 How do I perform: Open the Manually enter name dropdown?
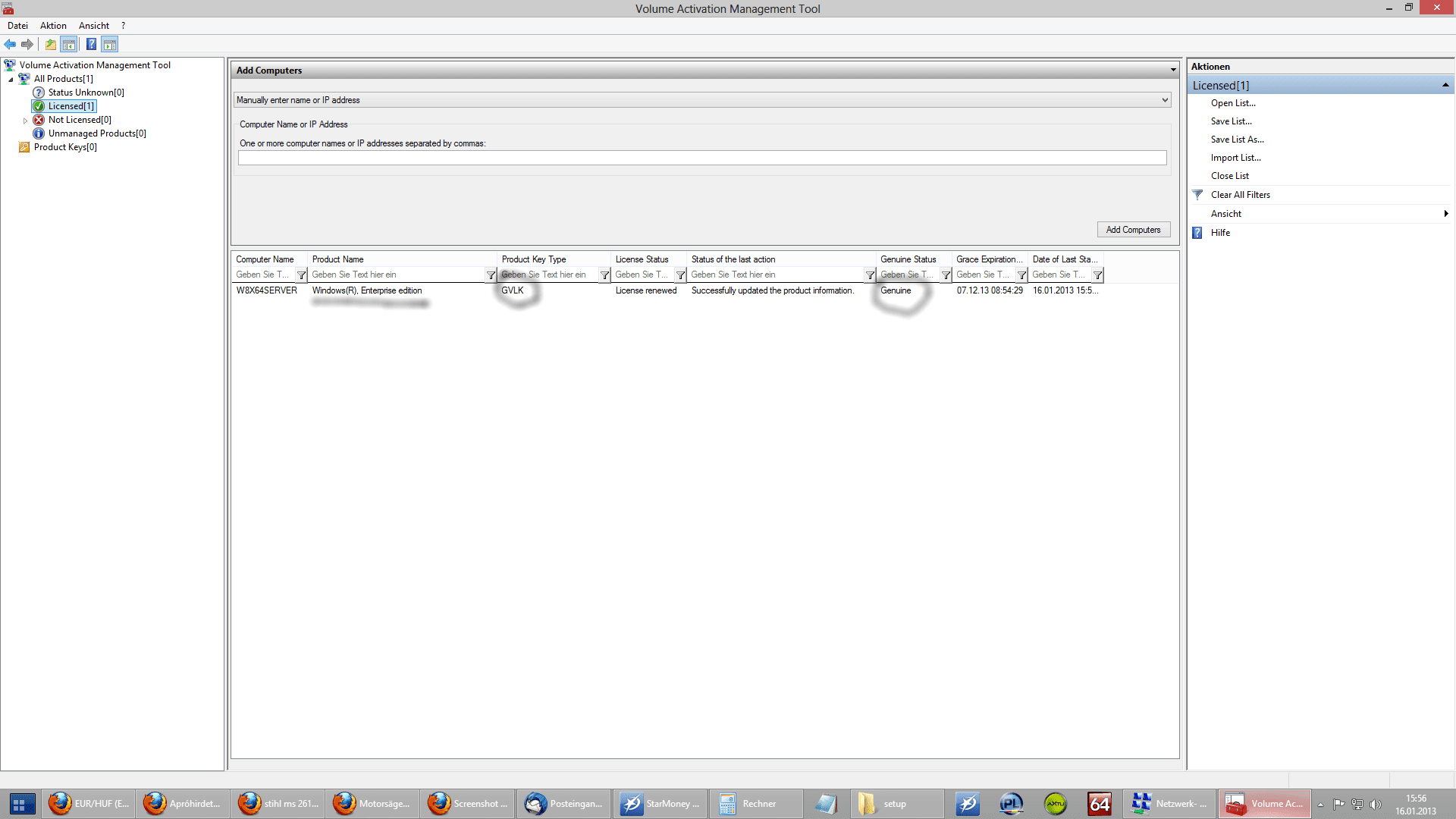tap(1165, 100)
